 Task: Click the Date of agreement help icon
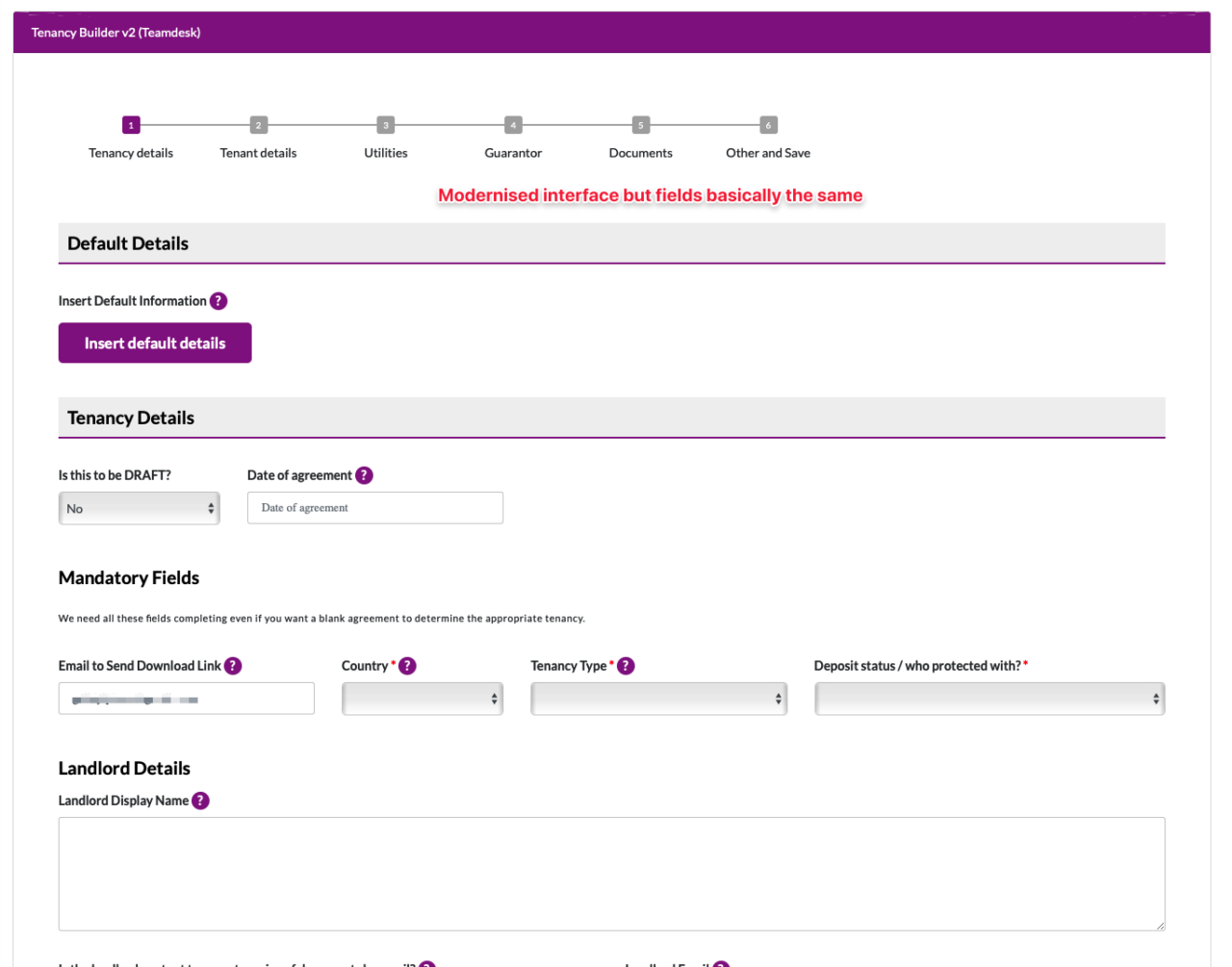[x=364, y=474]
